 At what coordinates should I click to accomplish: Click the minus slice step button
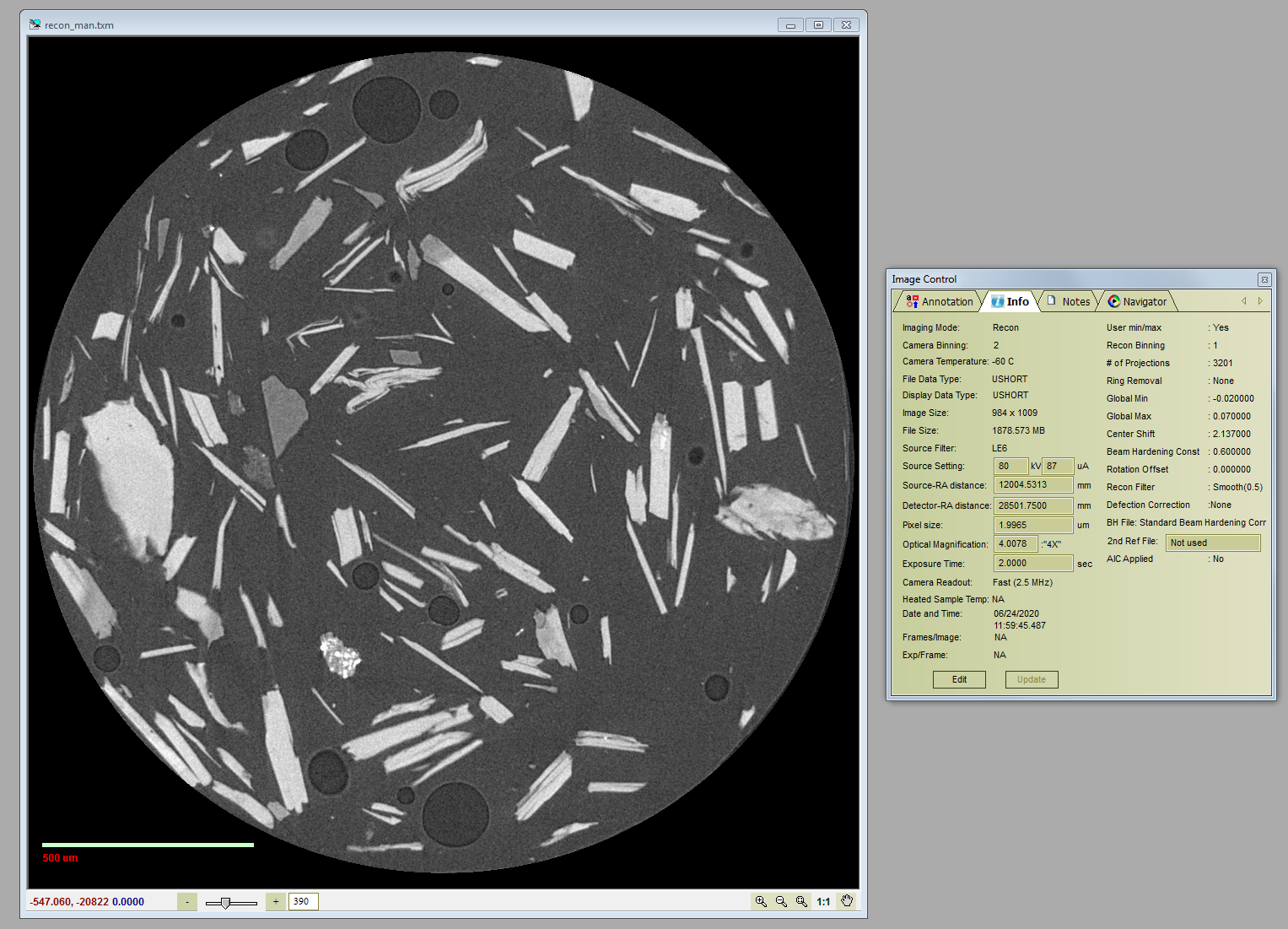tap(187, 902)
